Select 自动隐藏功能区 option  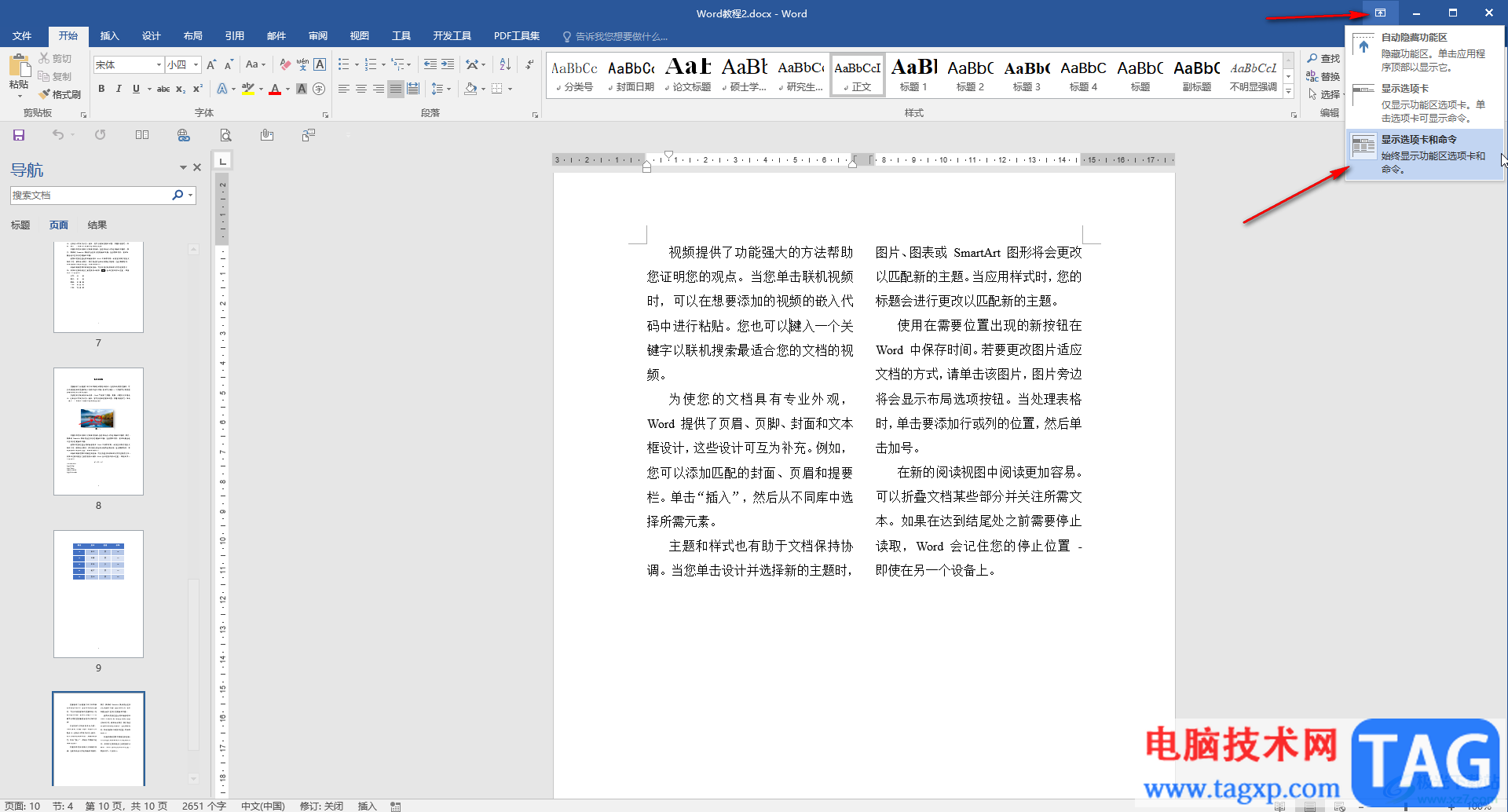coord(1425,52)
